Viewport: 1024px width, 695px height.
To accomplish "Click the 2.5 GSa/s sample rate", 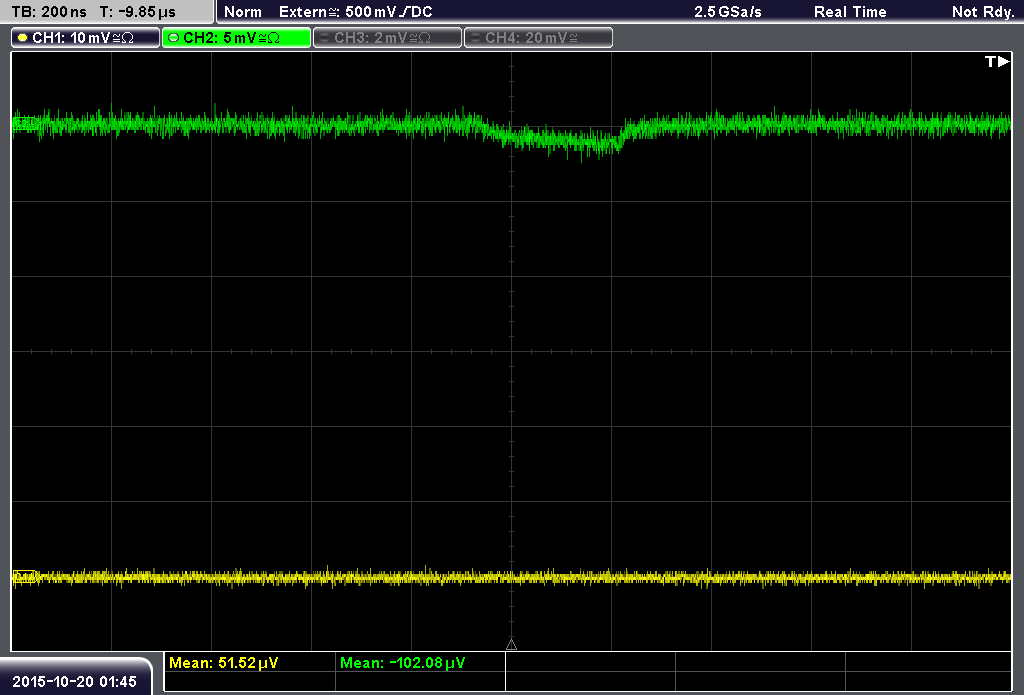I will click(728, 12).
